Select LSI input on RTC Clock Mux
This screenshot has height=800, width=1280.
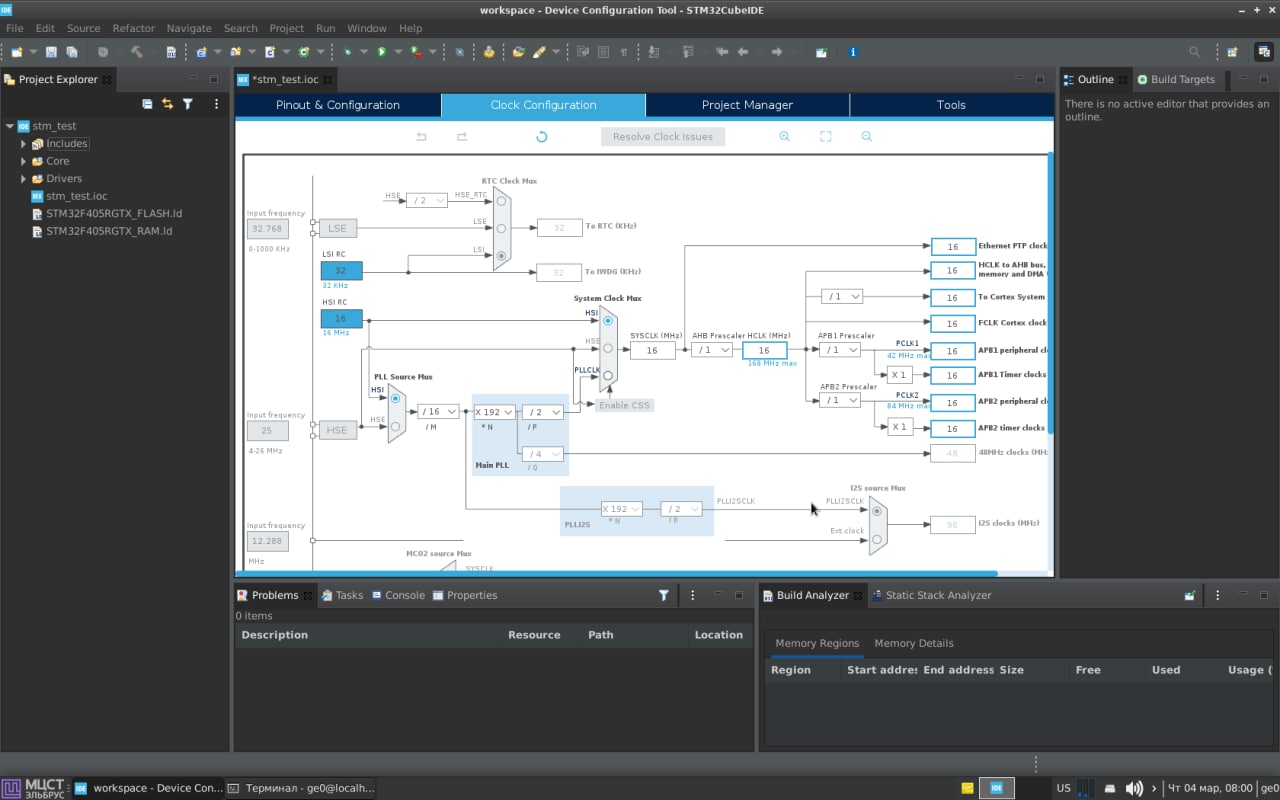pos(502,255)
